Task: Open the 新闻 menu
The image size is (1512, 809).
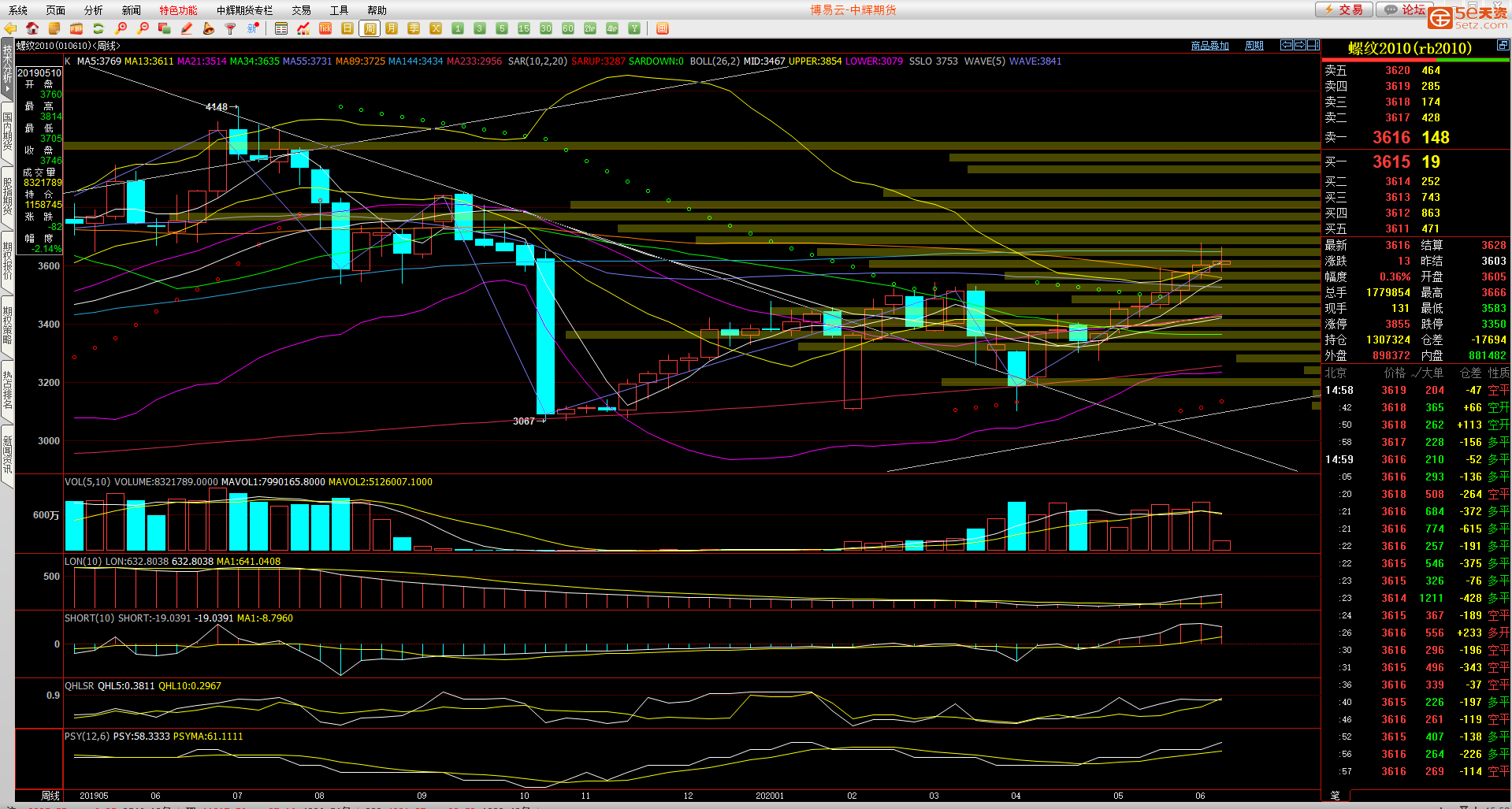Action: point(132,10)
